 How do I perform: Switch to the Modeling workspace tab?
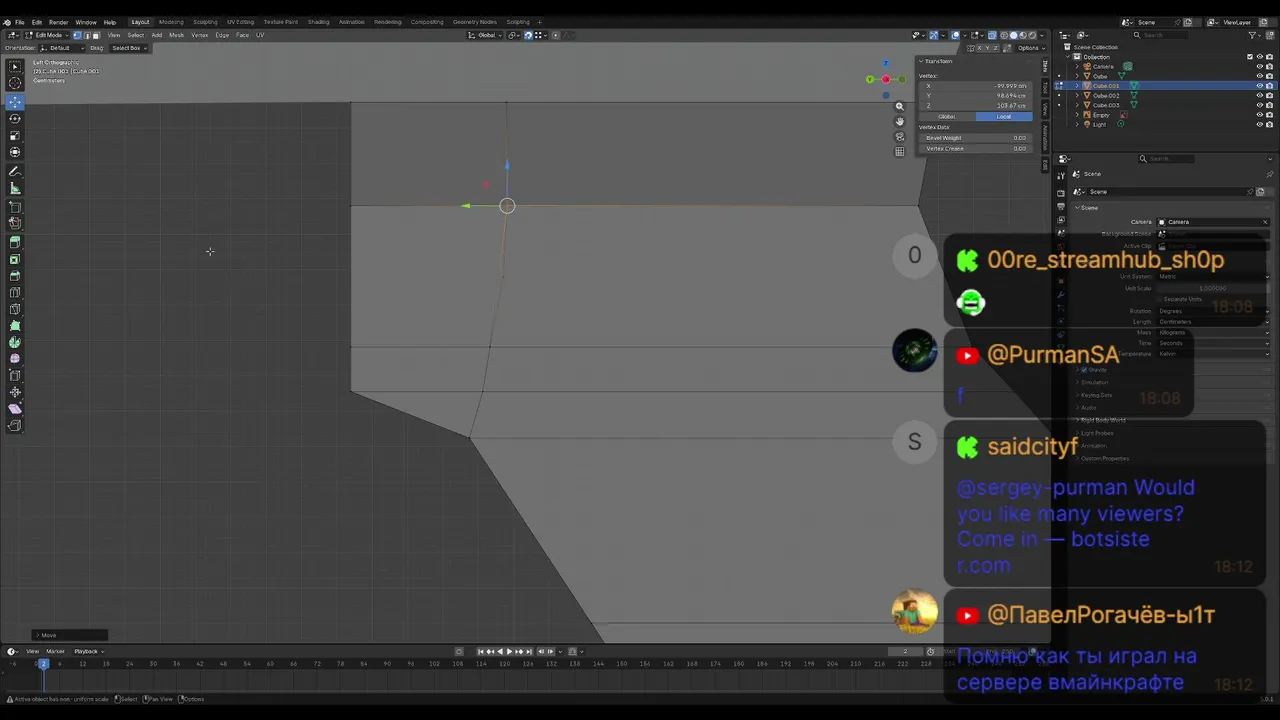coord(171,22)
